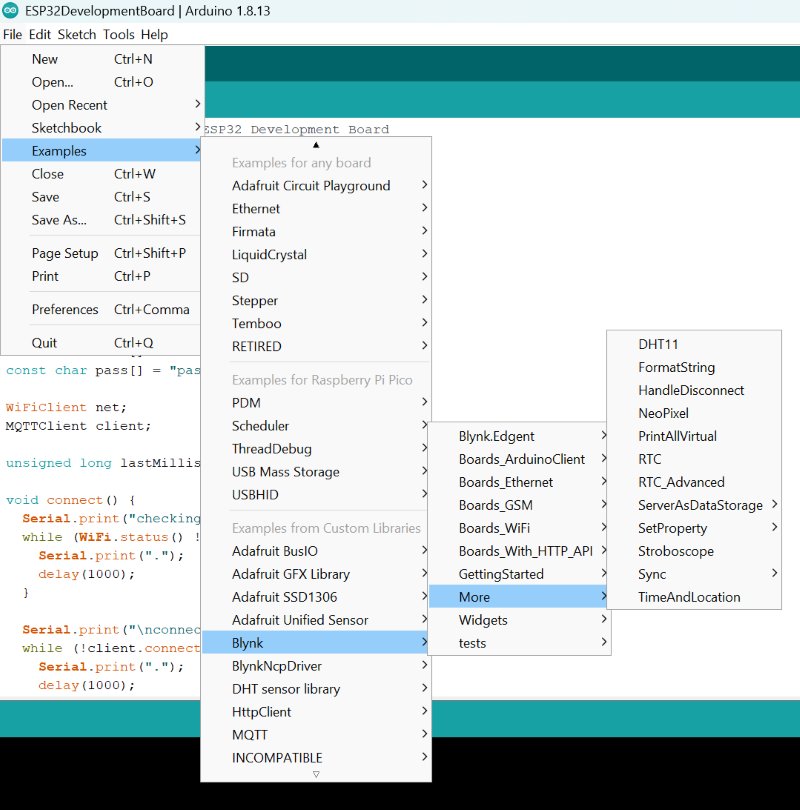Open the tests submenu
Image resolution: width=800 pixels, height=810 pixels.
[x=520, y=643]
